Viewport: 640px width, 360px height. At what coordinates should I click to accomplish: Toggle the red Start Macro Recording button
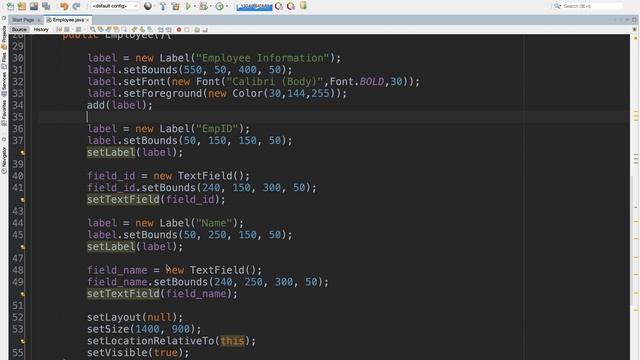point(179,29)
